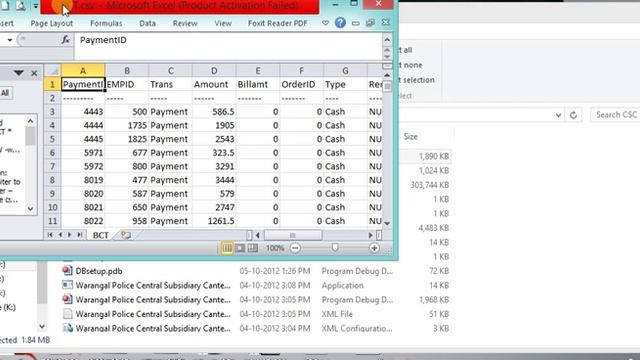Image resolution: width=640 pixels, height=360 pixels.
Task: Go to next sheet navigation arrow
Action: [69, 235]
